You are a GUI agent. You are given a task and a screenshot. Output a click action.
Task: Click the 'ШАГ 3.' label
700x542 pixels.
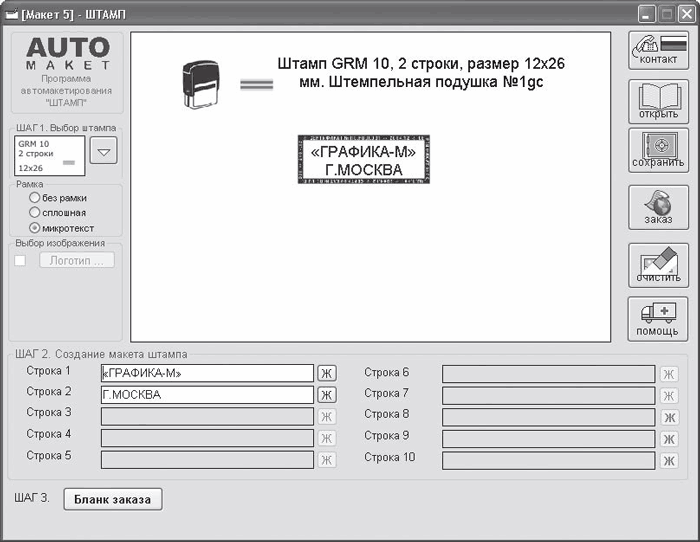pyautogui.click(x=32, y=498)
